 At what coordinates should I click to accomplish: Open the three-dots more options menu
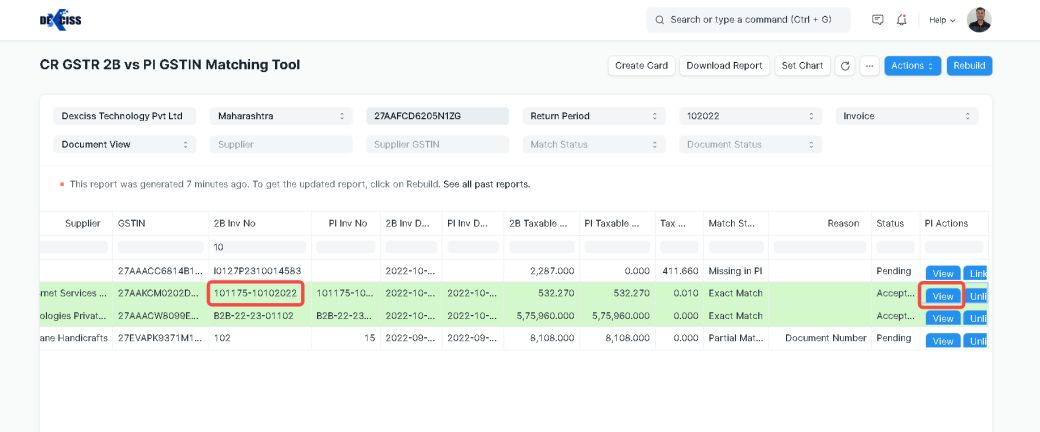click(869, 66)
